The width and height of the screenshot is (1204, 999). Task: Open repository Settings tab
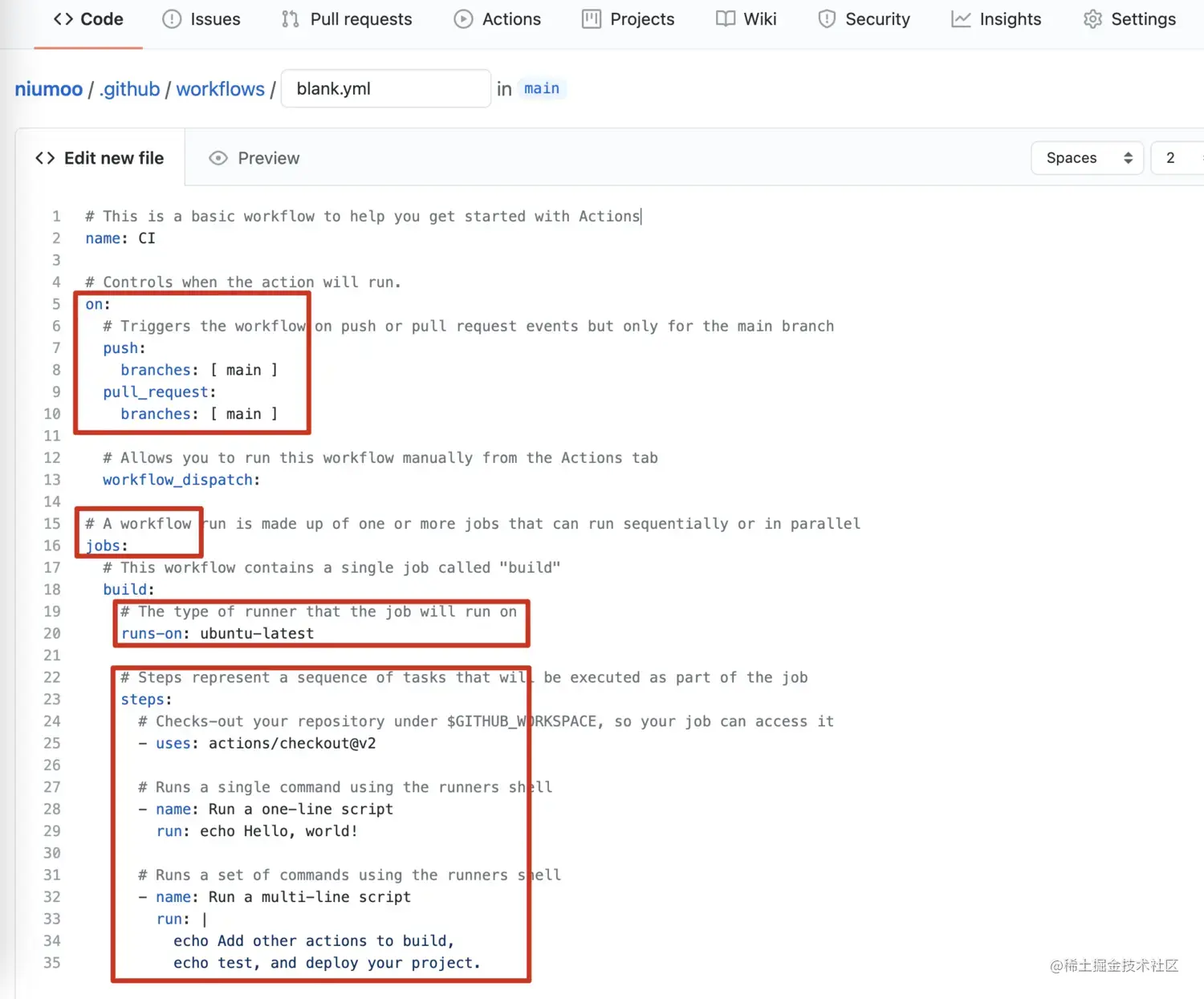[1129, 19]
